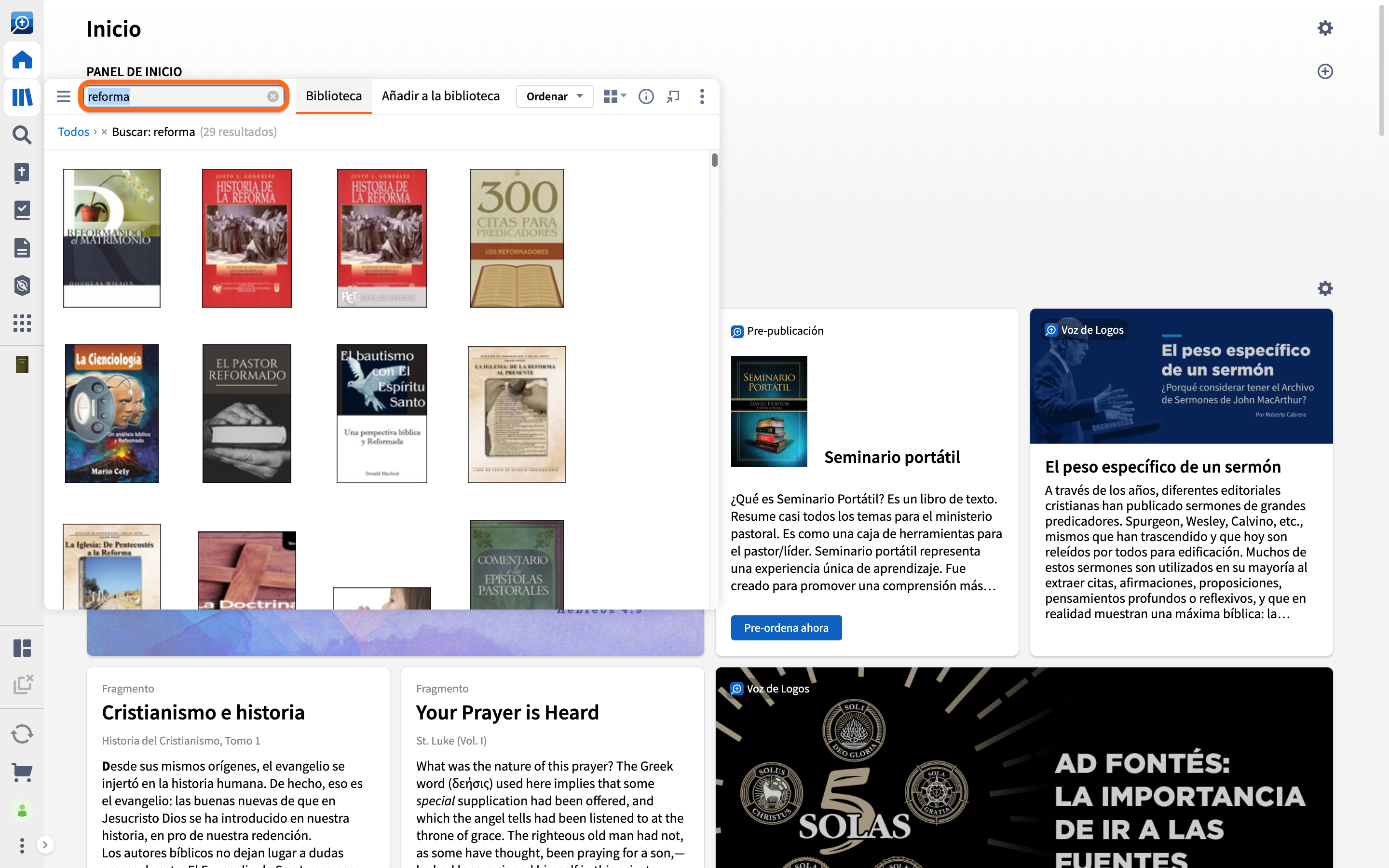Clear the reforma search text
Screen dimensions: 1389x868
(272, 96)
